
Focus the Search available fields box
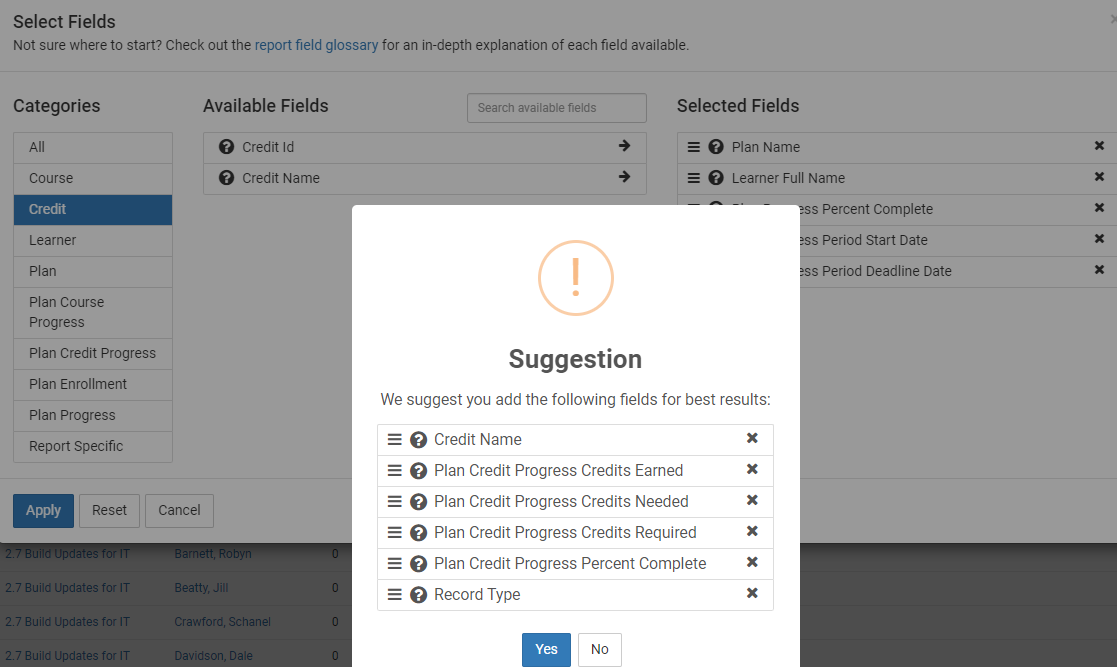pos(556,108)
